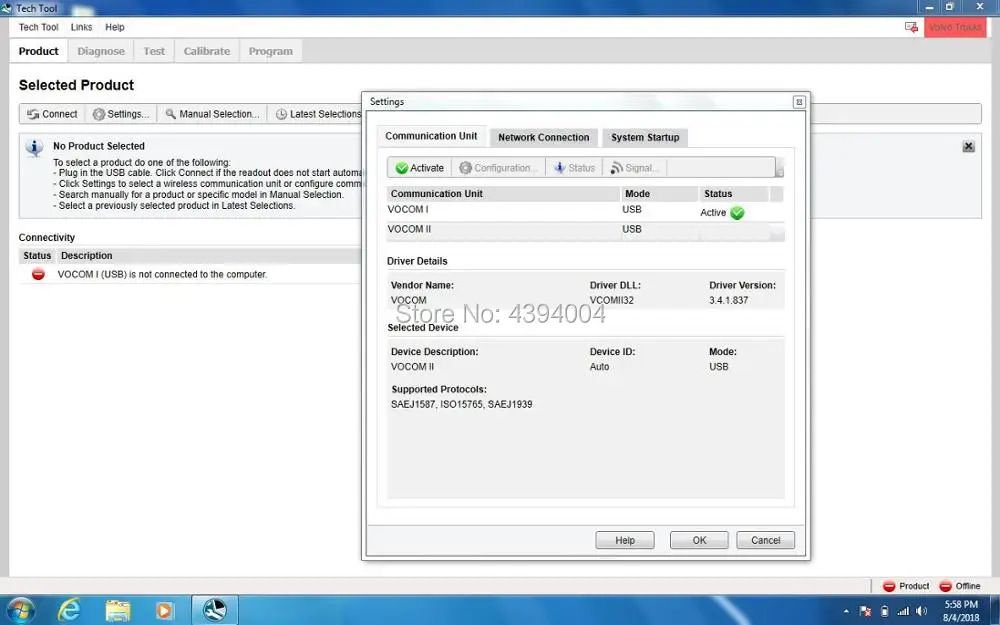Click the green Active checkmark for VOCOM I

pos(737,213)
